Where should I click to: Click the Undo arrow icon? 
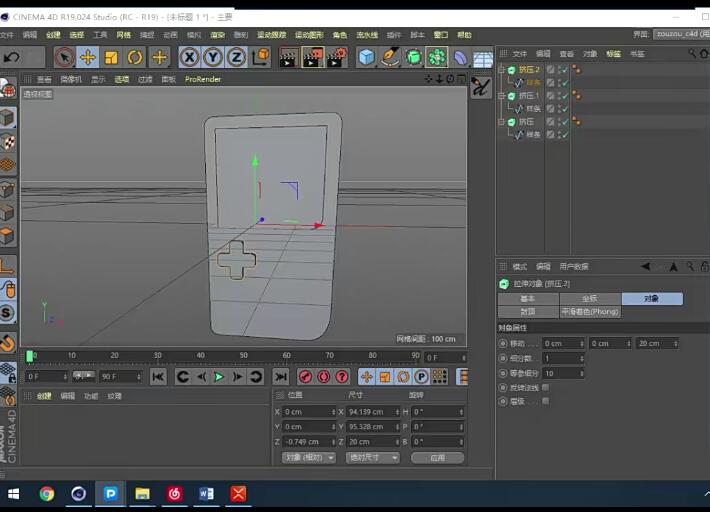12,57
